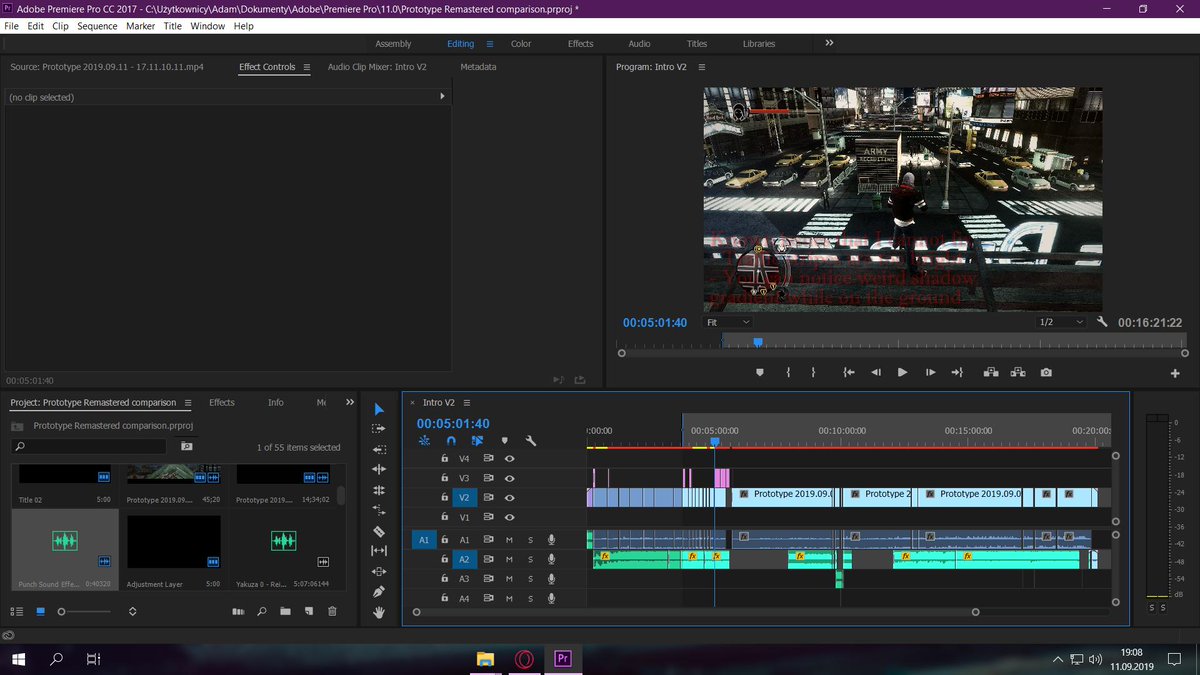The height and width of the screenshot is (675, 1200).
Task: Adjust thumbnail size slider in Project panel
Action: pyautogui.click(x=62, y=611)
